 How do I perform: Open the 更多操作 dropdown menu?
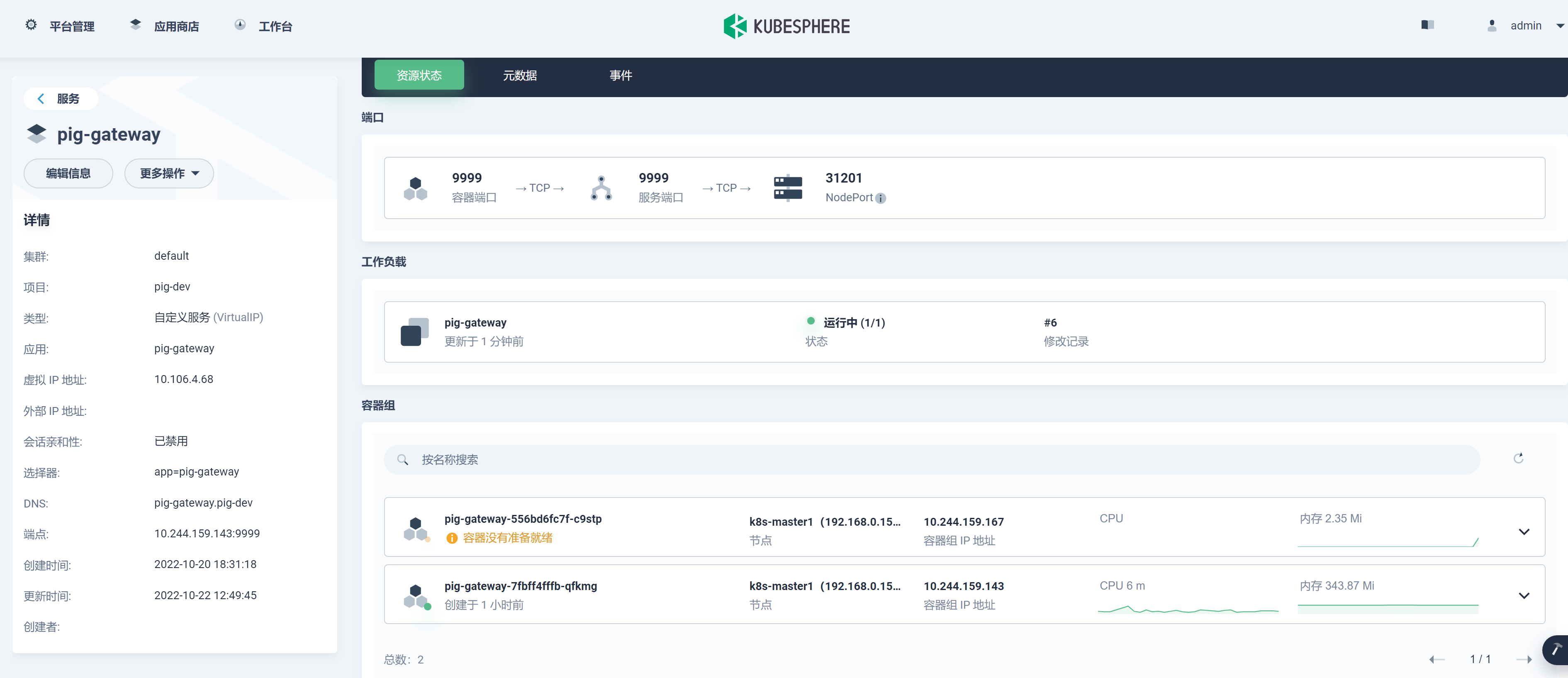coord(168,173)
